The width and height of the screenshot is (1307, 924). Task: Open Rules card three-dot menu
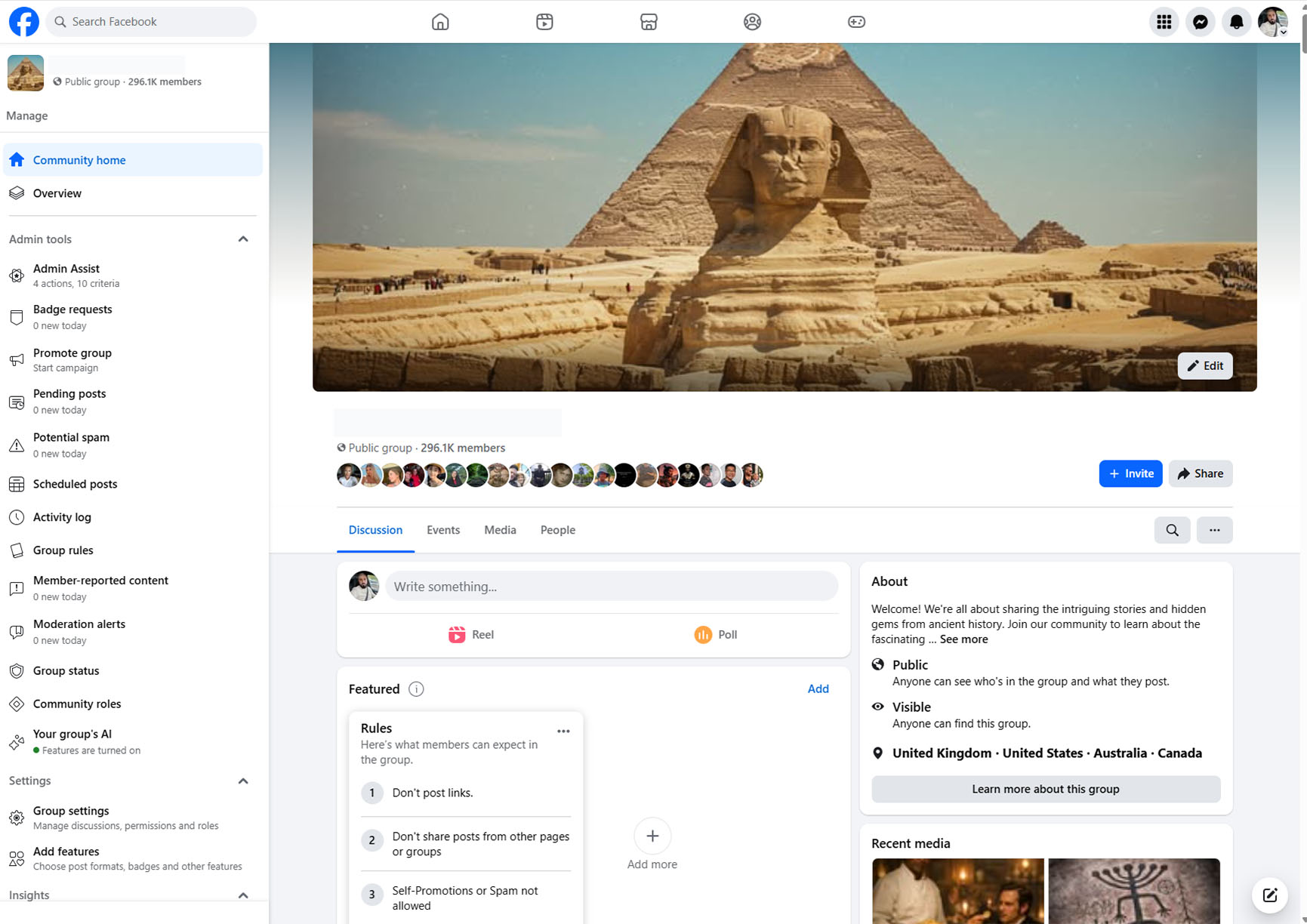pos(563,731)
